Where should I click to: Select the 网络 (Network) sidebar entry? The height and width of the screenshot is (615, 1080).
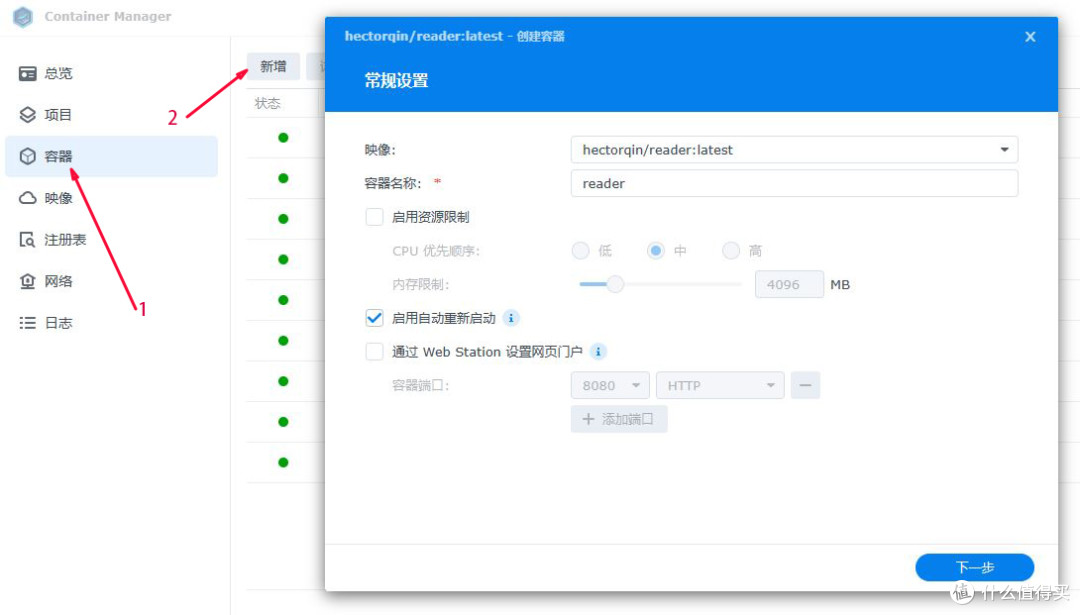click(58, 281)
